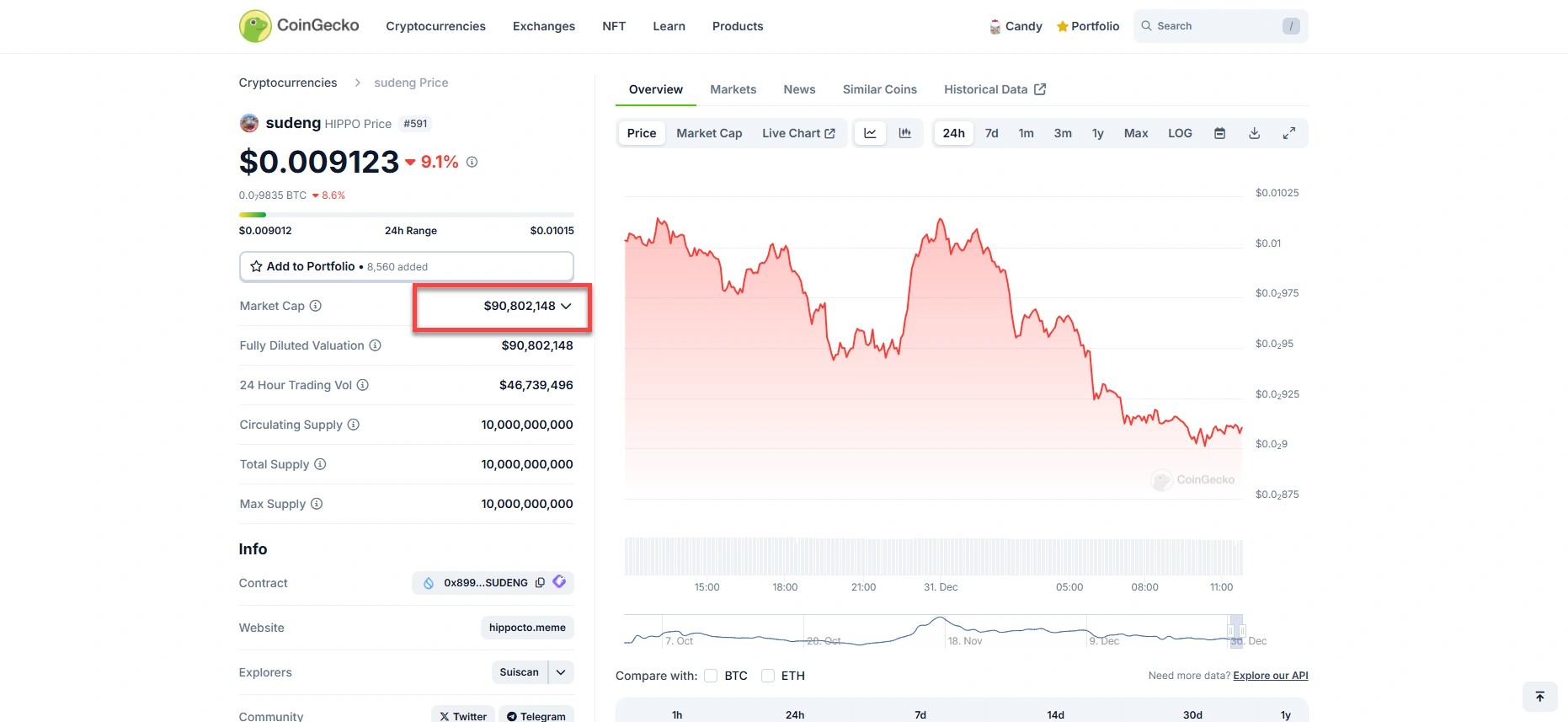Toggle LOG scale on chart
Viewport: 1568px width, 722px height.
click(x=1180, y=133)
